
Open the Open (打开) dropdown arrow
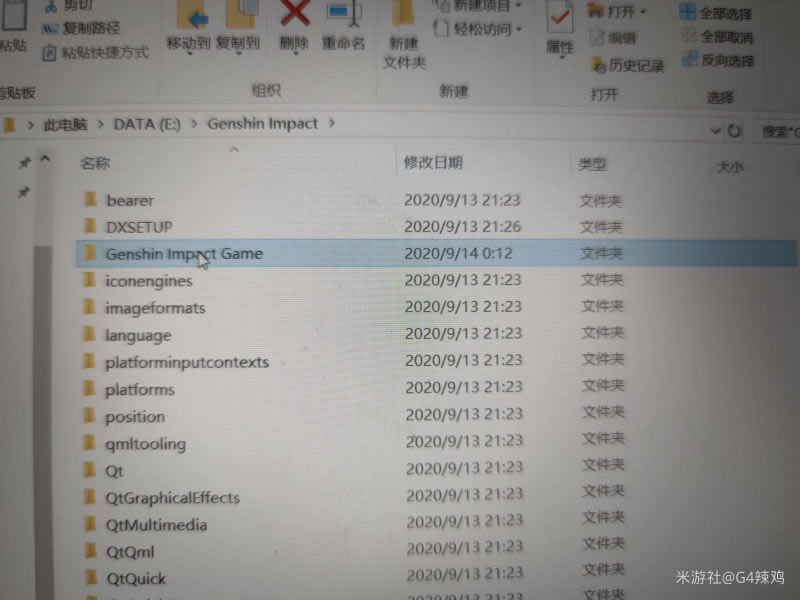click(641, 12)
